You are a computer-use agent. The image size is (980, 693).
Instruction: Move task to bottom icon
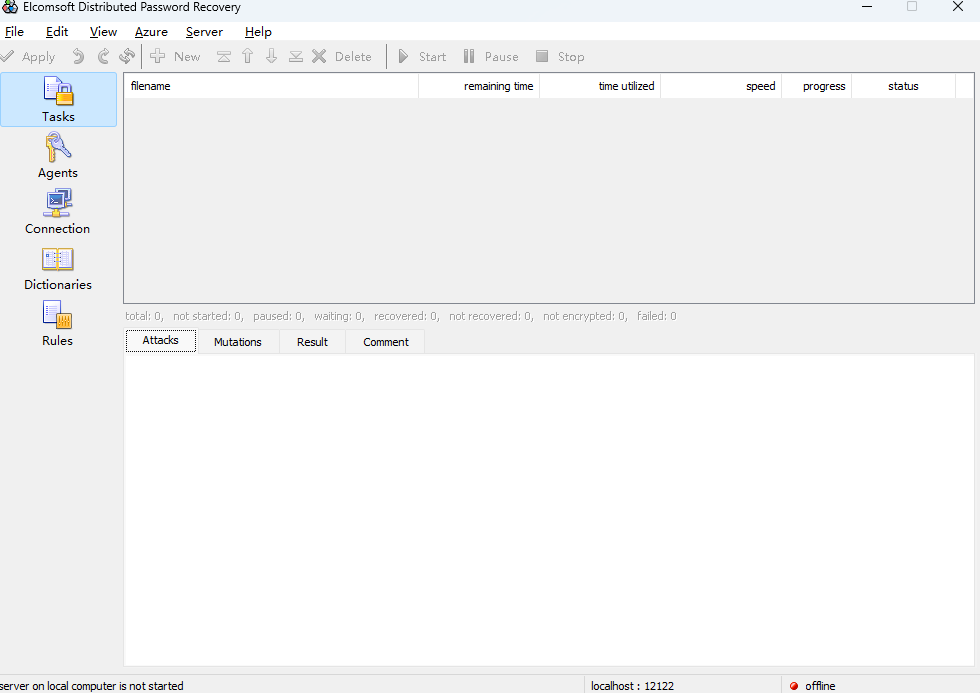(x=296, y=57)
